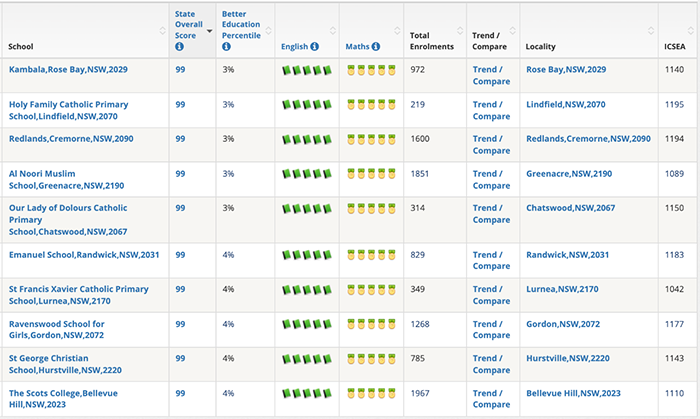Click English rating icons for Redlands row
Screen dimensions: 700x419
click(x=307, y=139)
